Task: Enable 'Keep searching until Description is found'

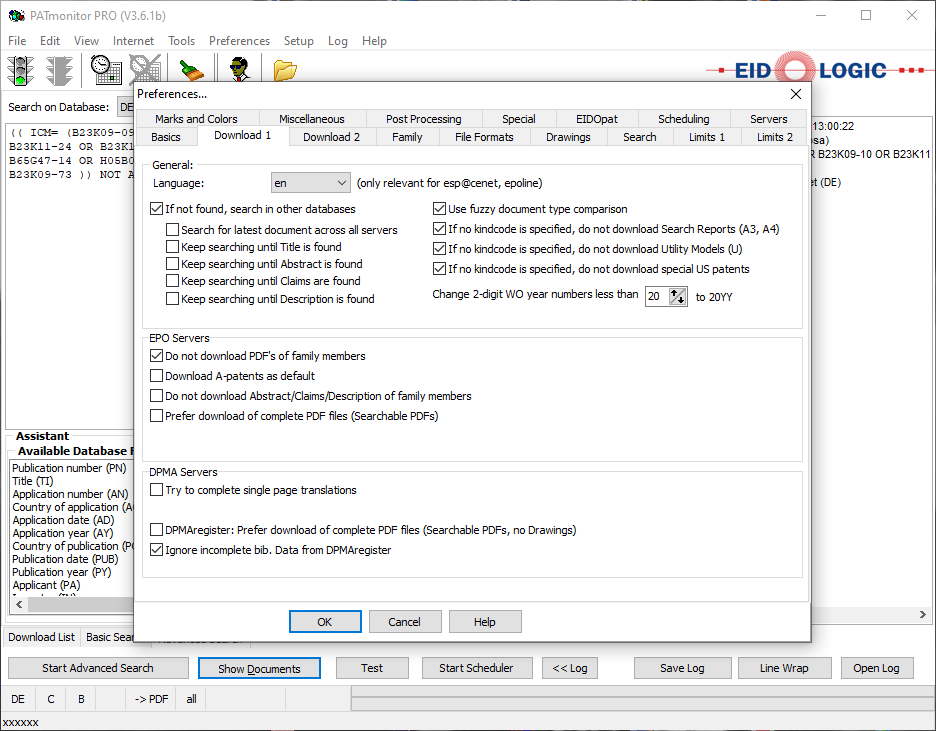Action: point(173,299)
